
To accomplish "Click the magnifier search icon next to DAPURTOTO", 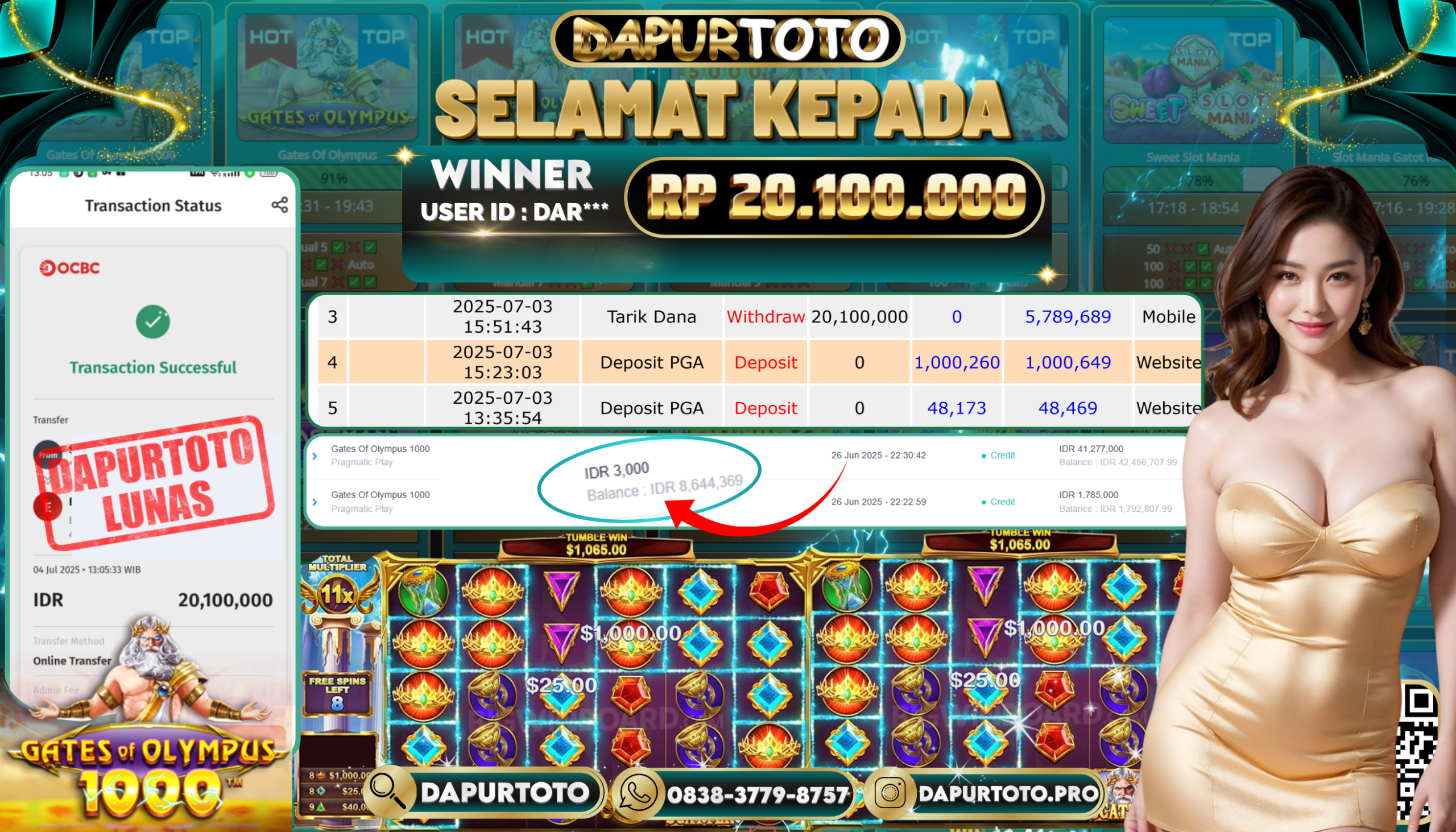I will click(388, 792).
